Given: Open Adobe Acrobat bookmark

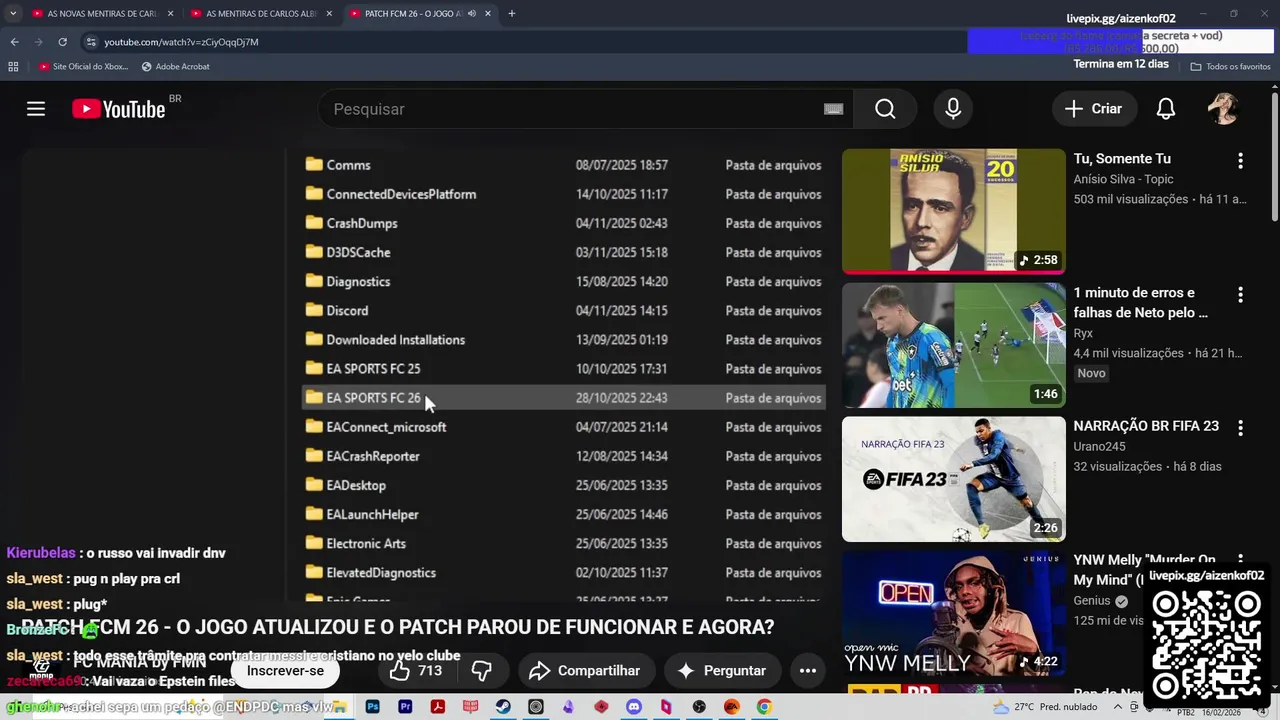Looking at the screenshot, I should (176, 66).
